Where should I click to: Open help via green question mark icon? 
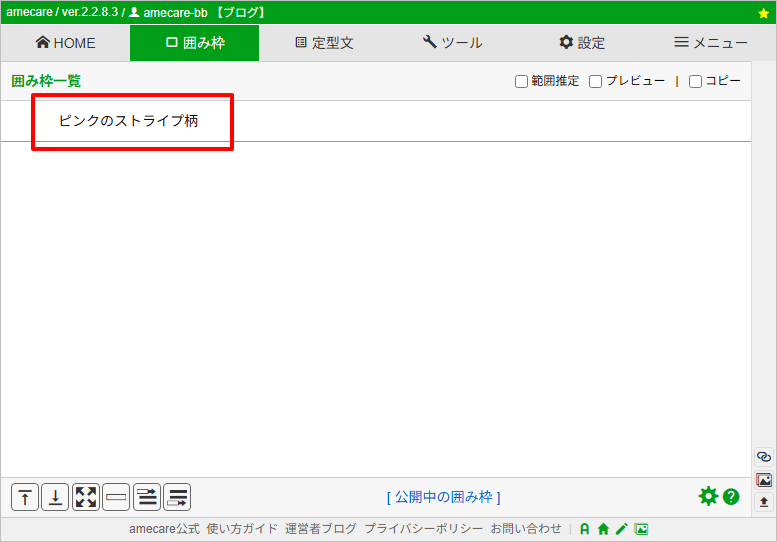coord(731,496)
